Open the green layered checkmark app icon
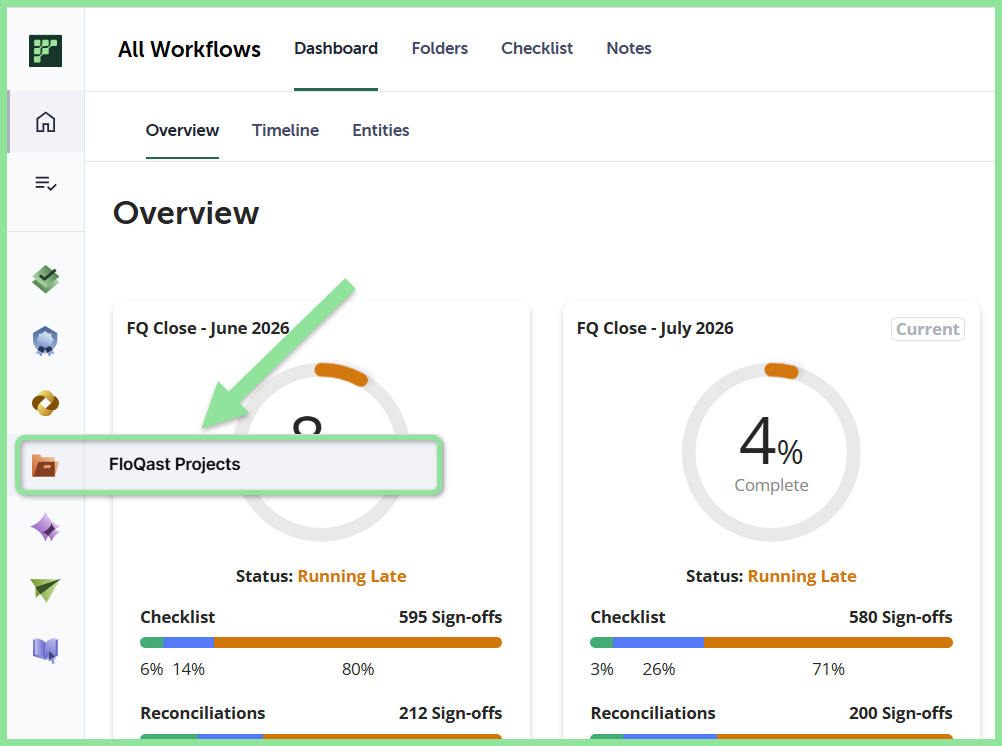 point(45,279)
